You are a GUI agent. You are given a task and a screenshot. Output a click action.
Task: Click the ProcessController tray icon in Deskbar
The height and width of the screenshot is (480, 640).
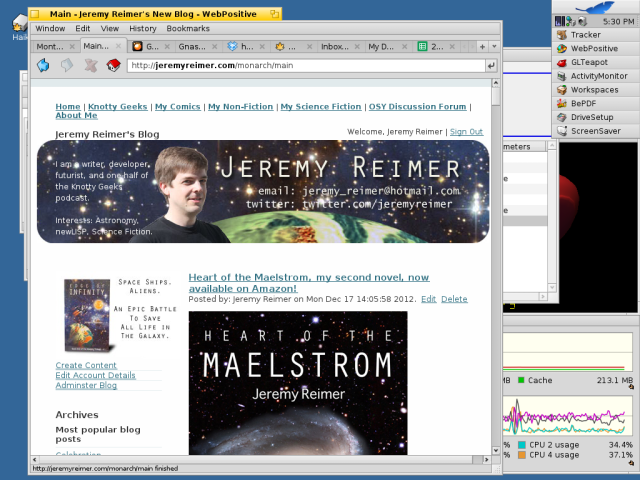[560, 21]
